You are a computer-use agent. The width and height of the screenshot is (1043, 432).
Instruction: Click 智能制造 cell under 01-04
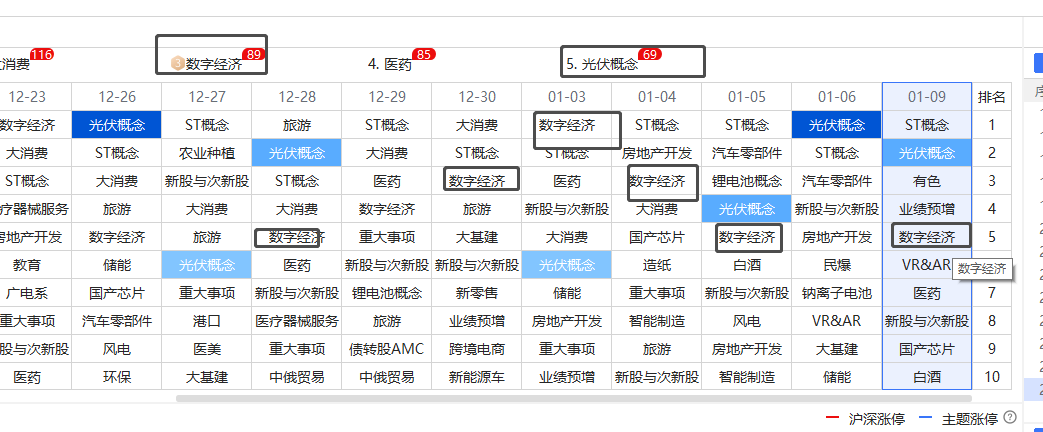tap(657, 321)
